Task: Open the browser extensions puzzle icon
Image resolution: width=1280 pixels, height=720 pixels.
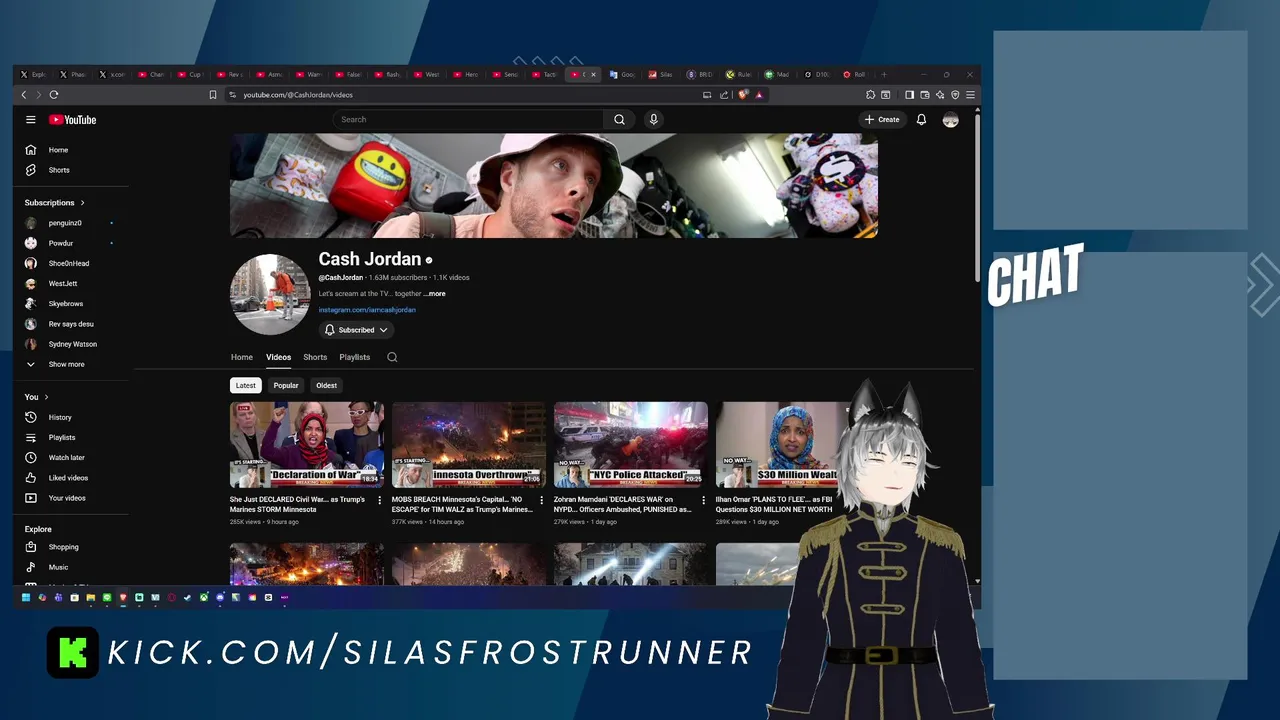Action: 870,95
